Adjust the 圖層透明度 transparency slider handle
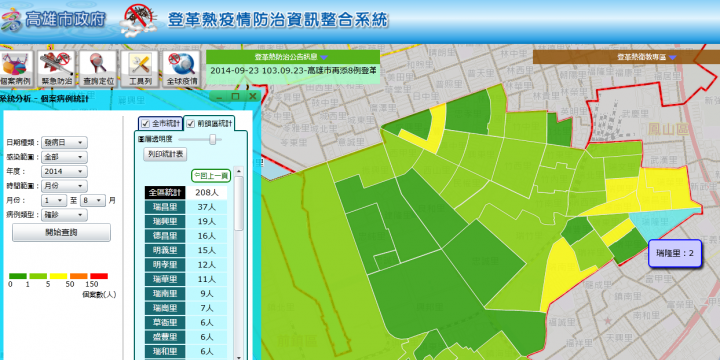The image size is (720, 360). (213, 139)
